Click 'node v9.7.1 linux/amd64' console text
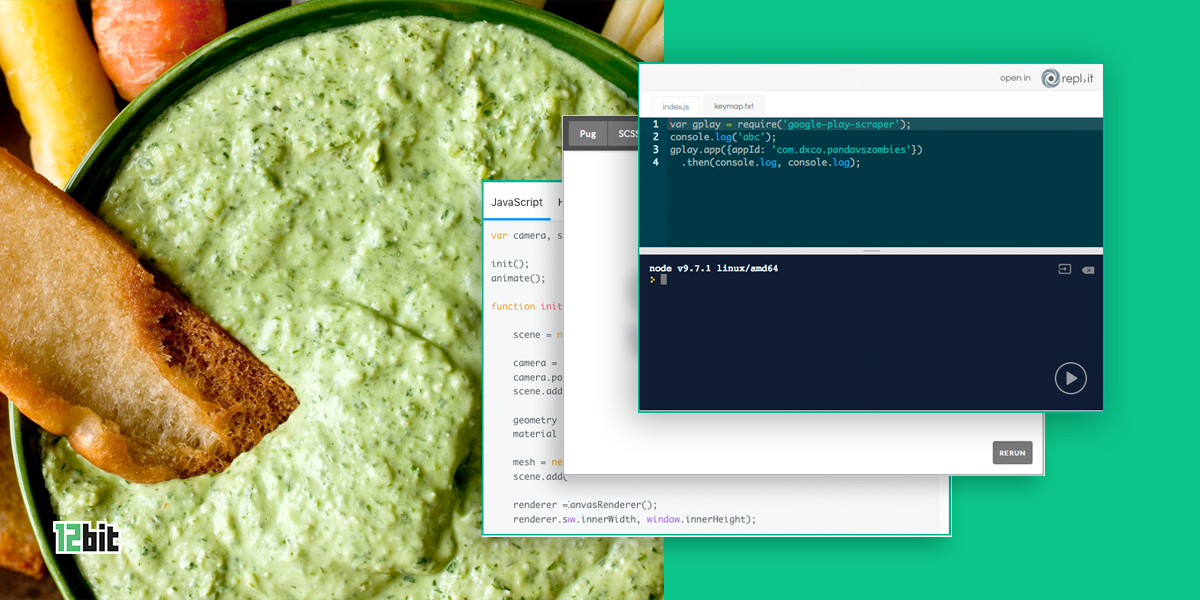This screenshot has height=600, width=1200. pyautogui.click(x=714, y=268)
